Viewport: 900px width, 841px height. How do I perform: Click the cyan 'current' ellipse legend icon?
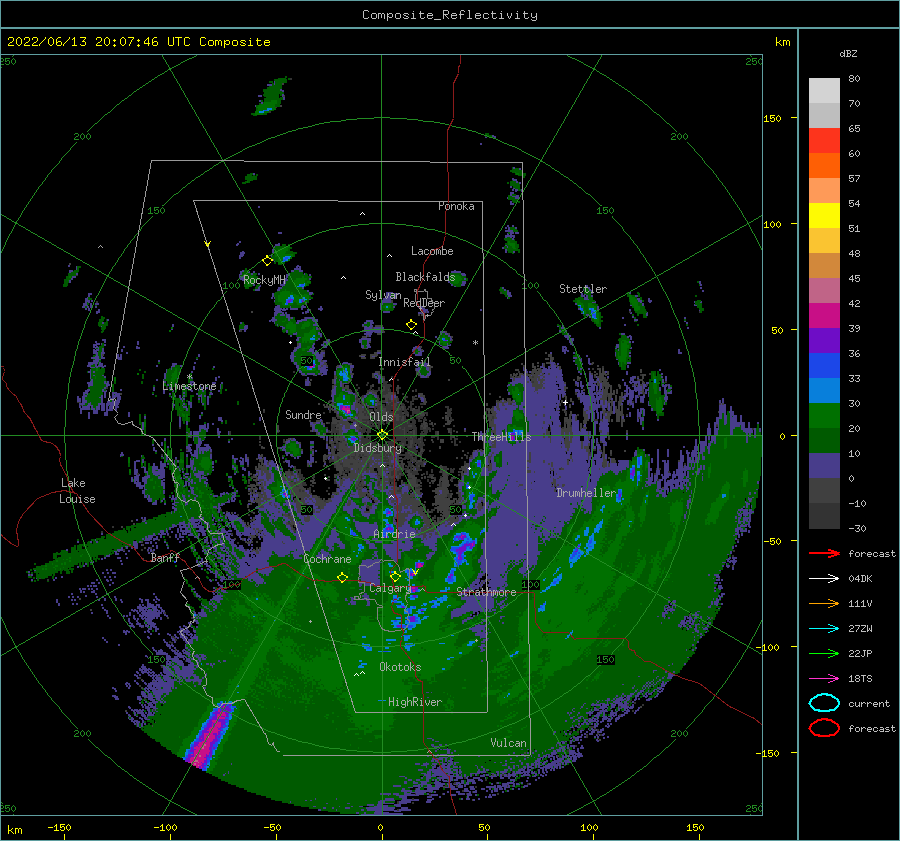[x=824, y=703]
